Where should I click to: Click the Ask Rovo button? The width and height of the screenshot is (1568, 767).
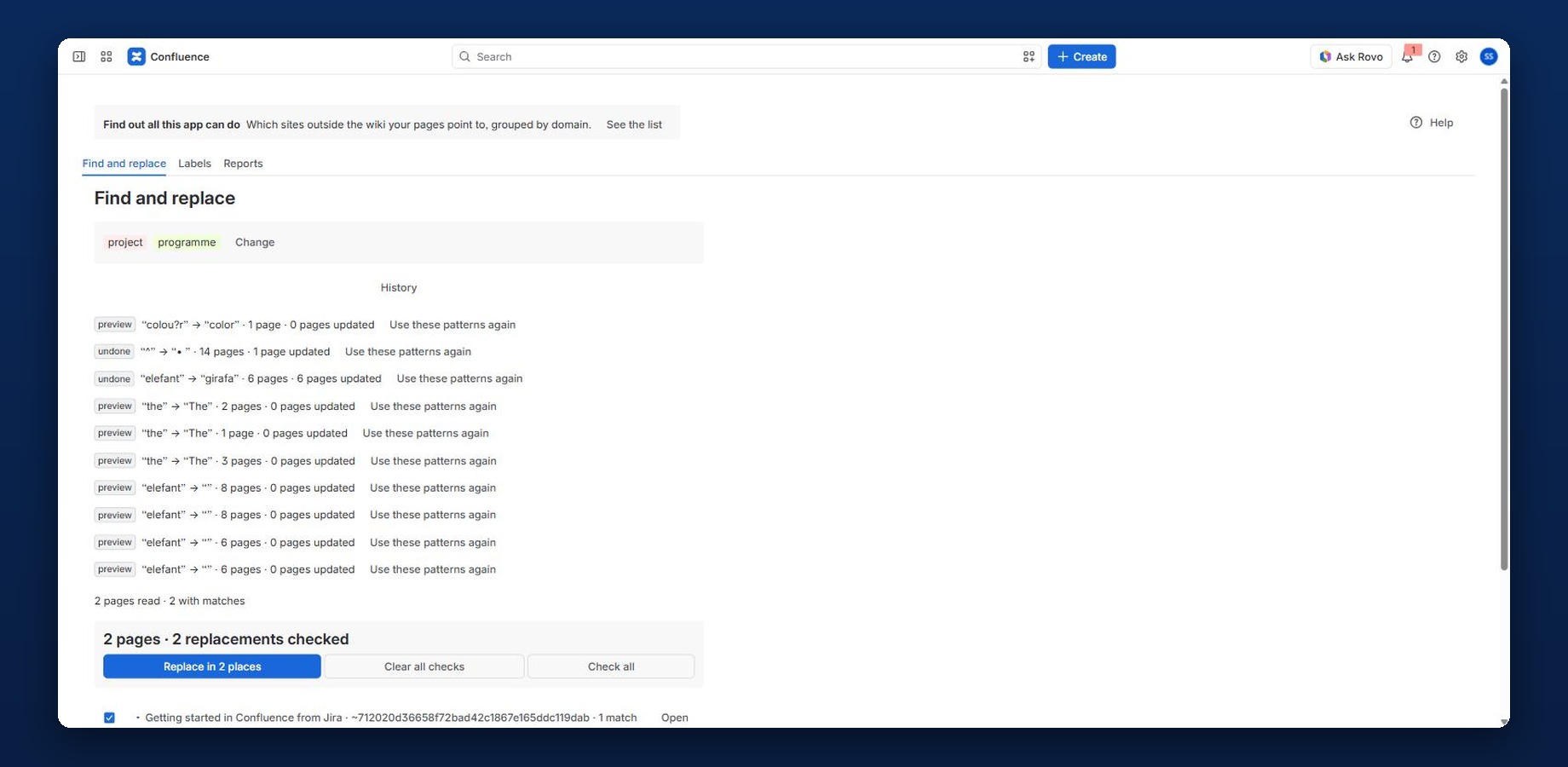[x=1351, y=56]
